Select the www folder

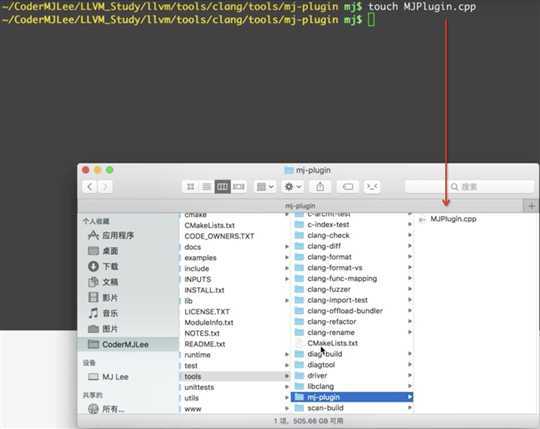[x=193, y=409]
